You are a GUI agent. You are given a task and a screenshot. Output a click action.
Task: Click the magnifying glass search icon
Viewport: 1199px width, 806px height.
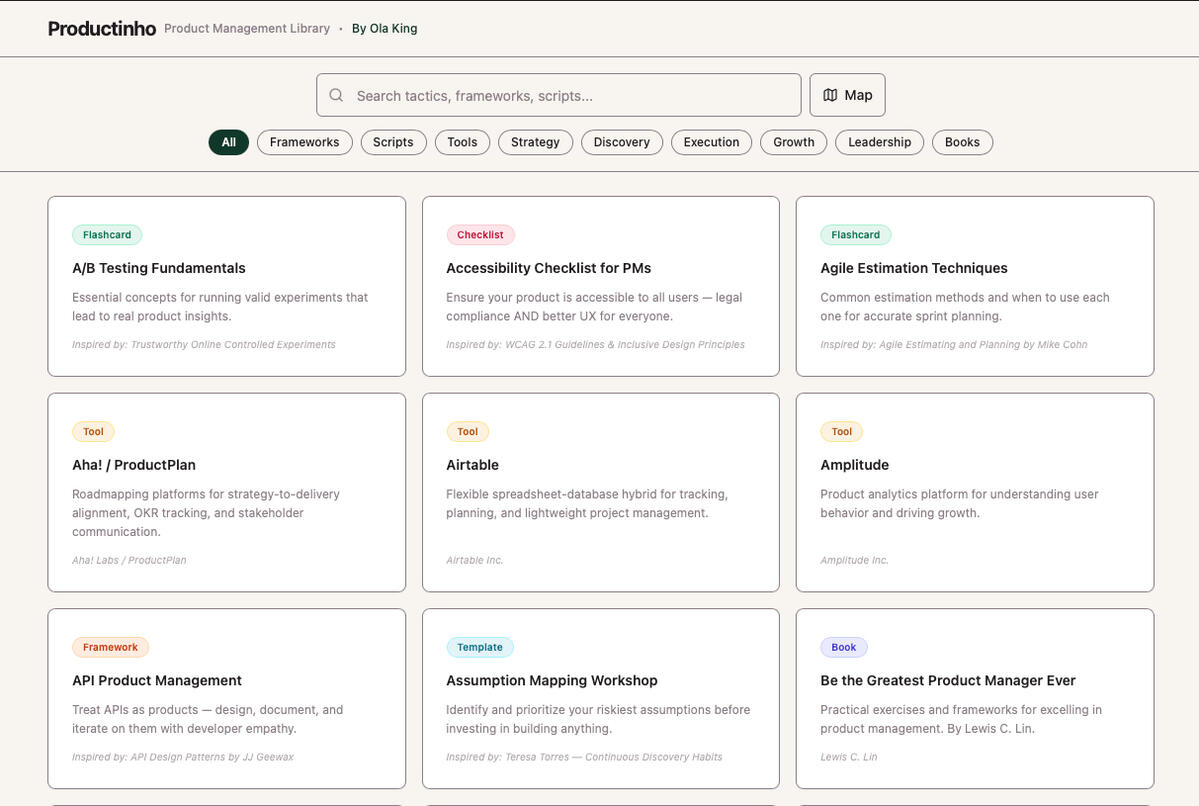tap(336, 96)
